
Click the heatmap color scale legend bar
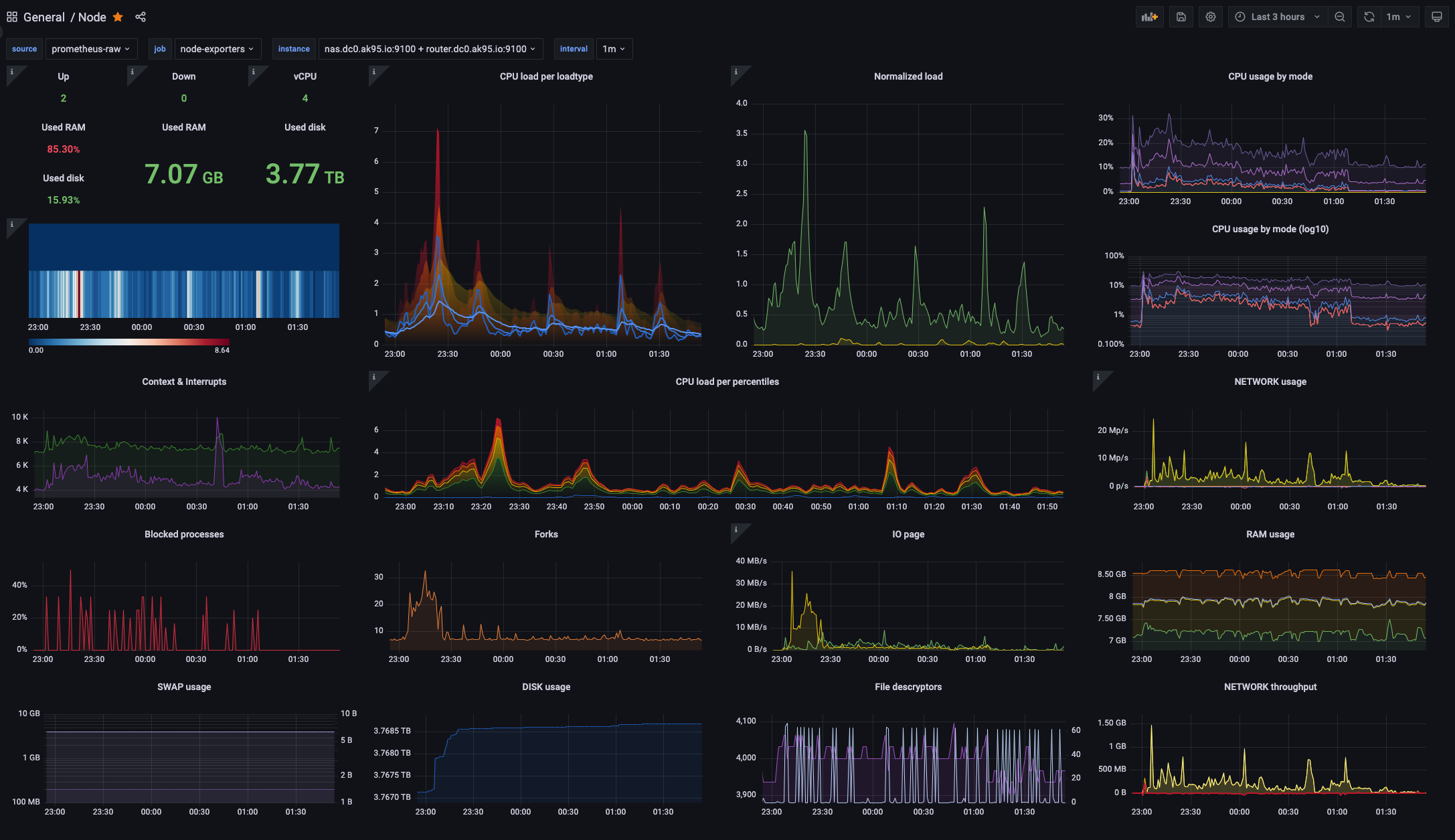pyautogui.click(x=129, y=341)
